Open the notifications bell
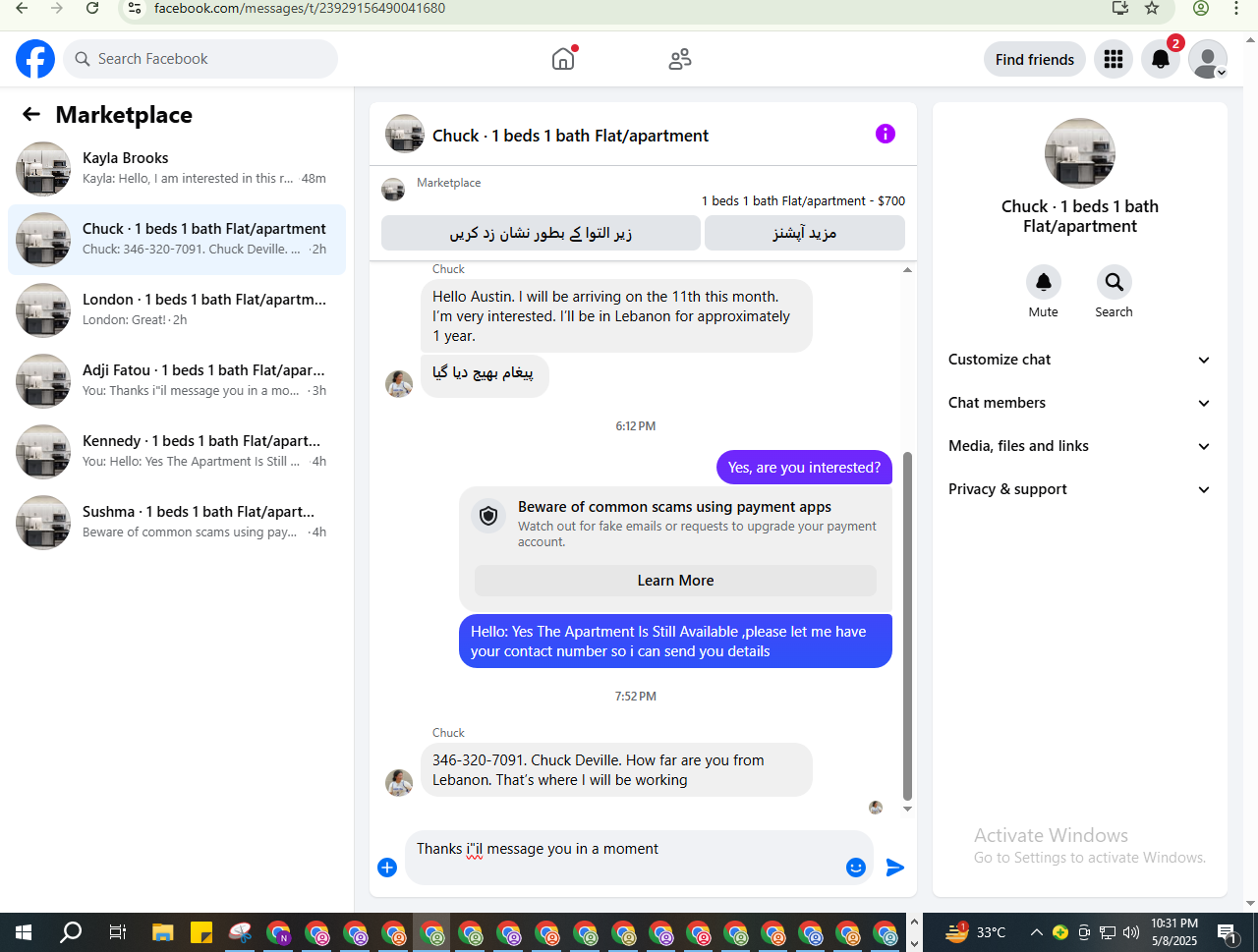Image resolution: width=1258 pixels, height=952 pixels. pyautogui.click(x=1161, y=59)
